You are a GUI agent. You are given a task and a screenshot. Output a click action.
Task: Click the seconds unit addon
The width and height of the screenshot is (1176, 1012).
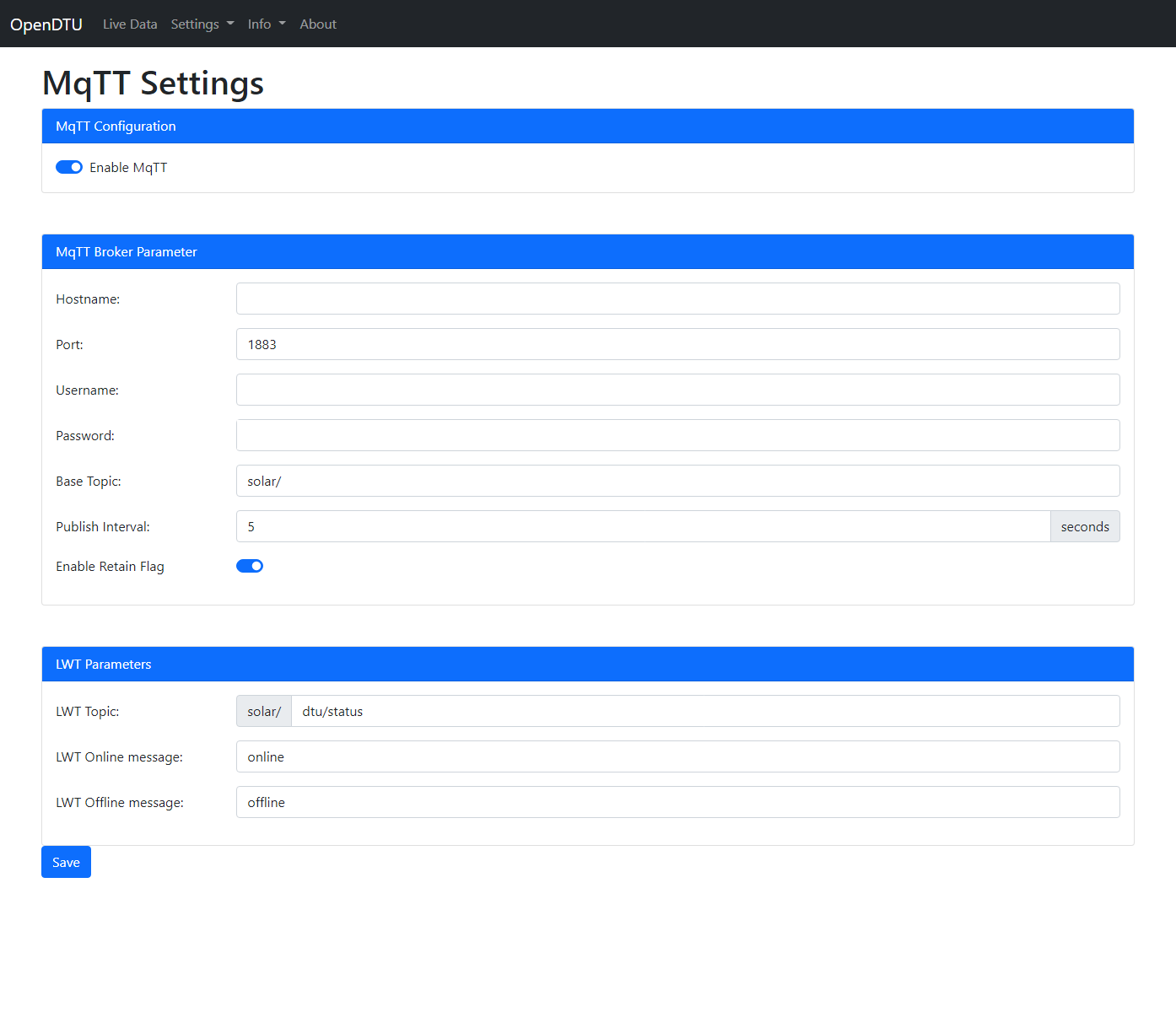pyautogui.click(x=1085, y=526)
